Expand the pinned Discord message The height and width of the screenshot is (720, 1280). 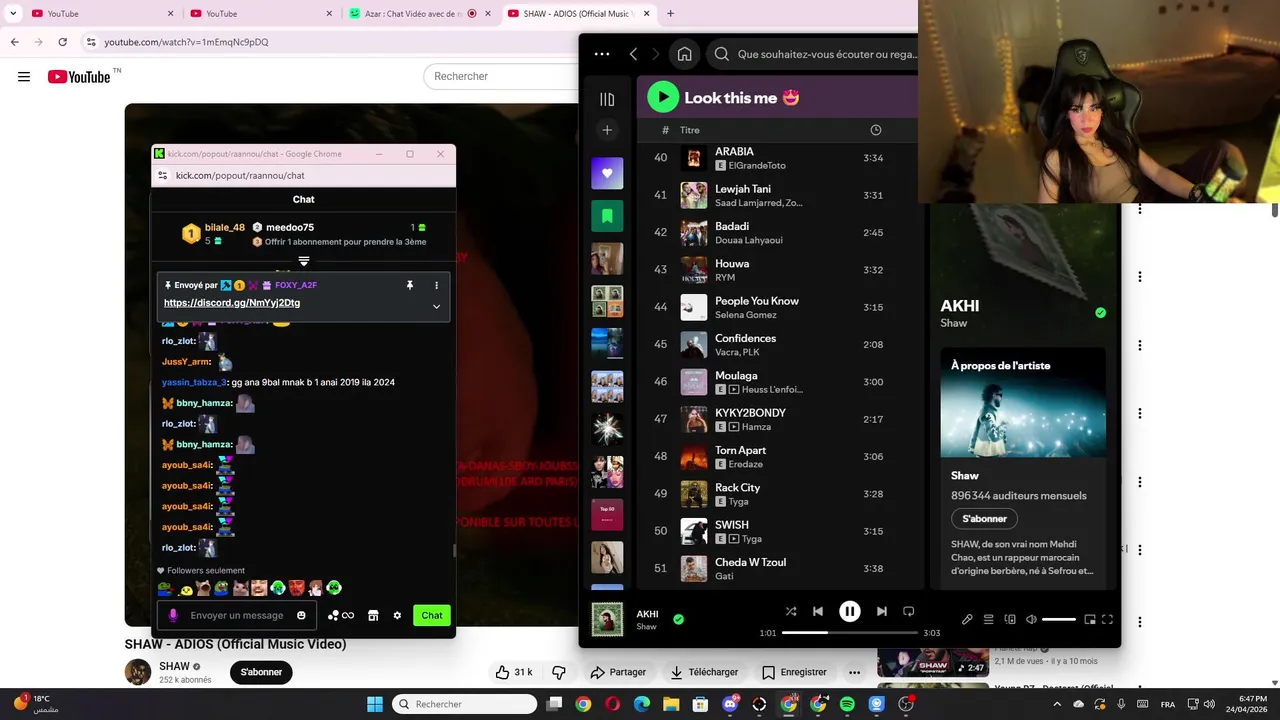[x=436, y=306]
